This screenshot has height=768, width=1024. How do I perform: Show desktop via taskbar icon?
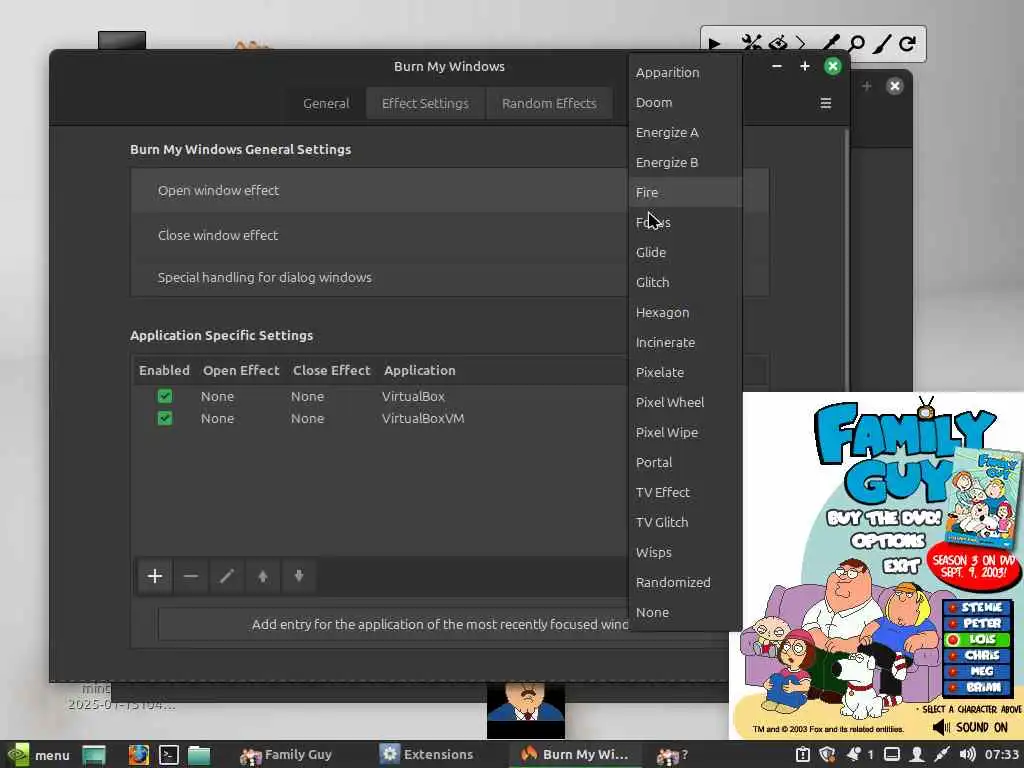tap(94, 755)
